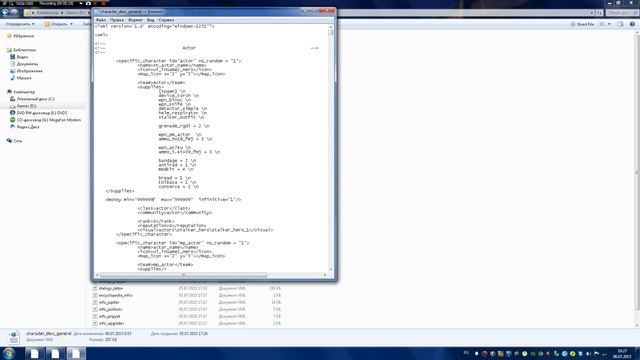The height and width of the screenshot is (360, 640).
Task: Click character_desc_general name in details pane
Action: click(49, 333)
